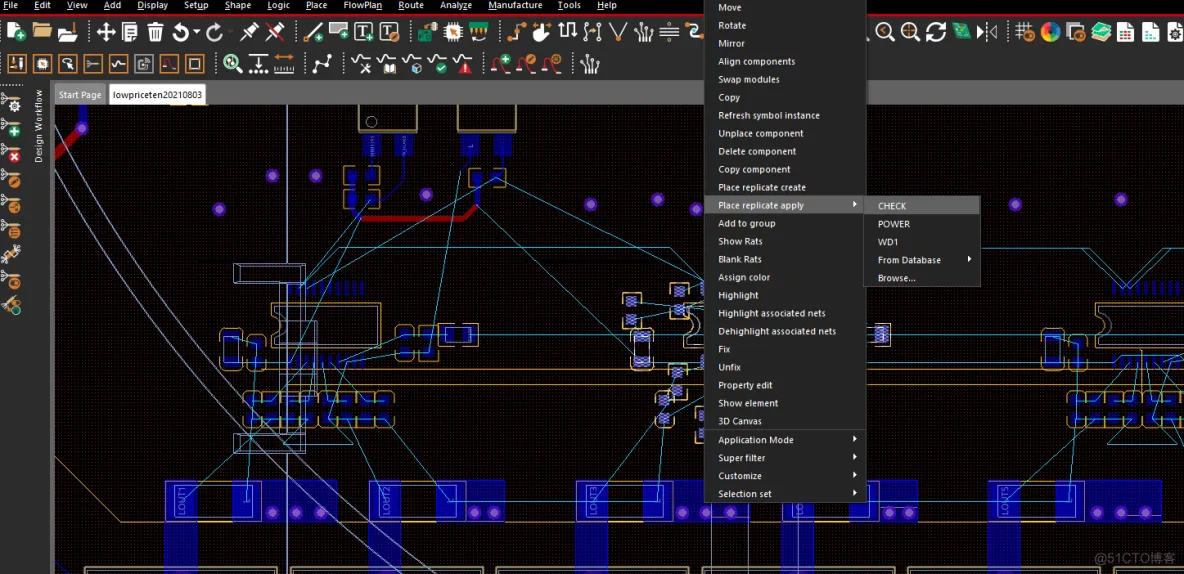This screenshot has width=1184, height=574.
Task: Select the Text Edit tool
Action: [389, 32]
